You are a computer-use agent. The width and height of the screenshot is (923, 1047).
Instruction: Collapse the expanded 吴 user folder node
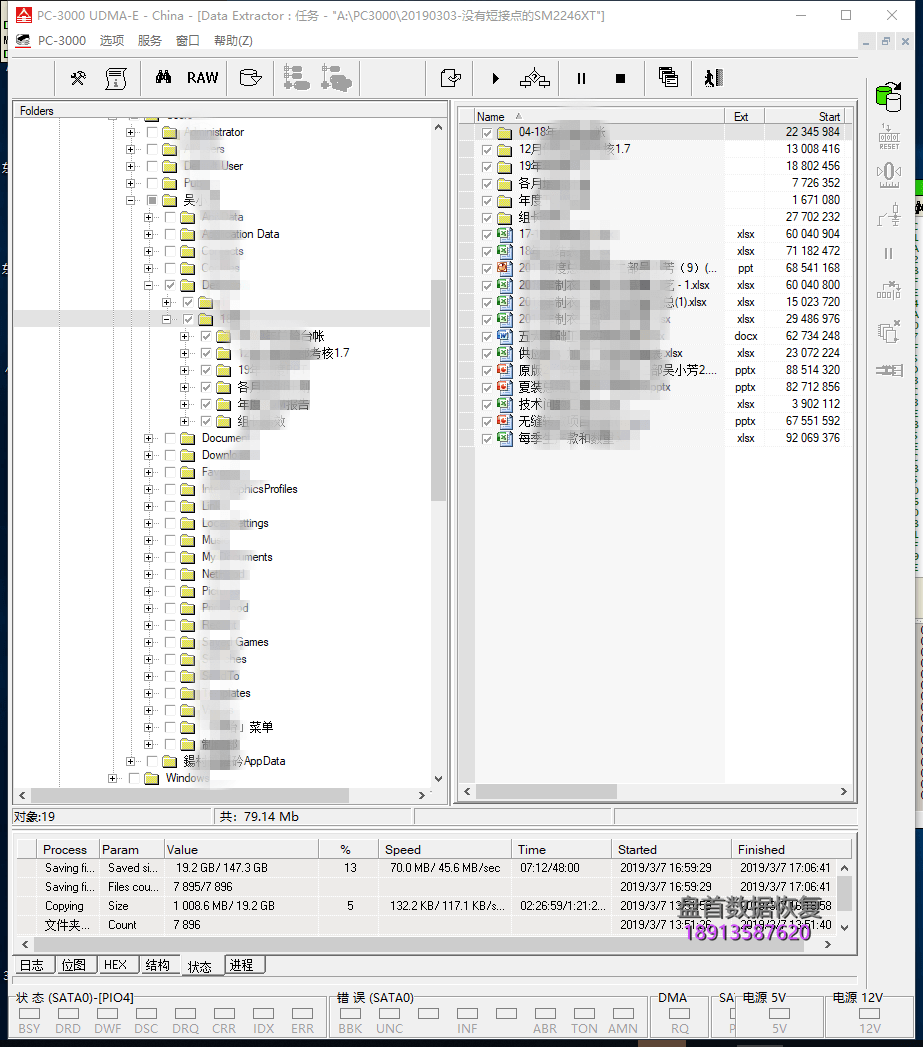coord(131,200)
